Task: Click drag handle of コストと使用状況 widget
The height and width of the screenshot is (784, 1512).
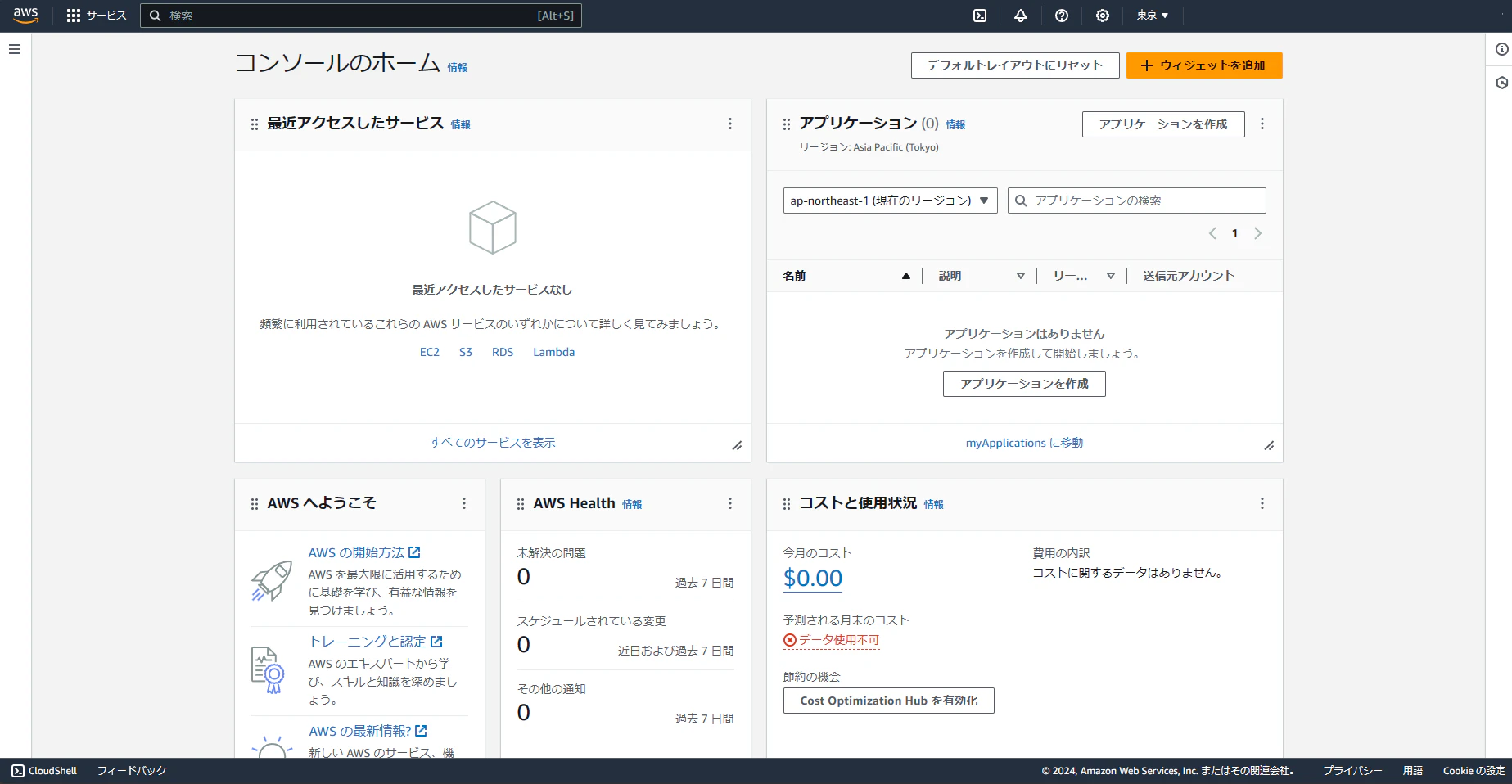Action: [787, 504]
